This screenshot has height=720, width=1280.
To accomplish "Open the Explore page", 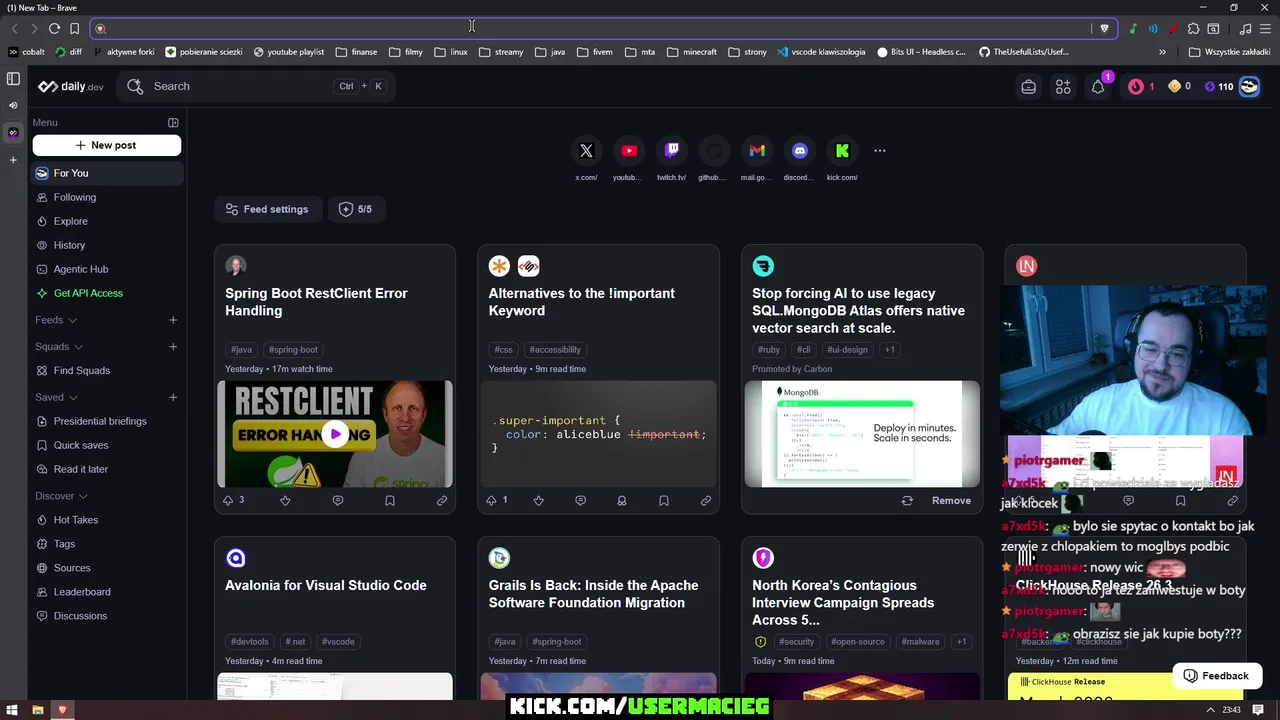I will click(x=108, y=221).
